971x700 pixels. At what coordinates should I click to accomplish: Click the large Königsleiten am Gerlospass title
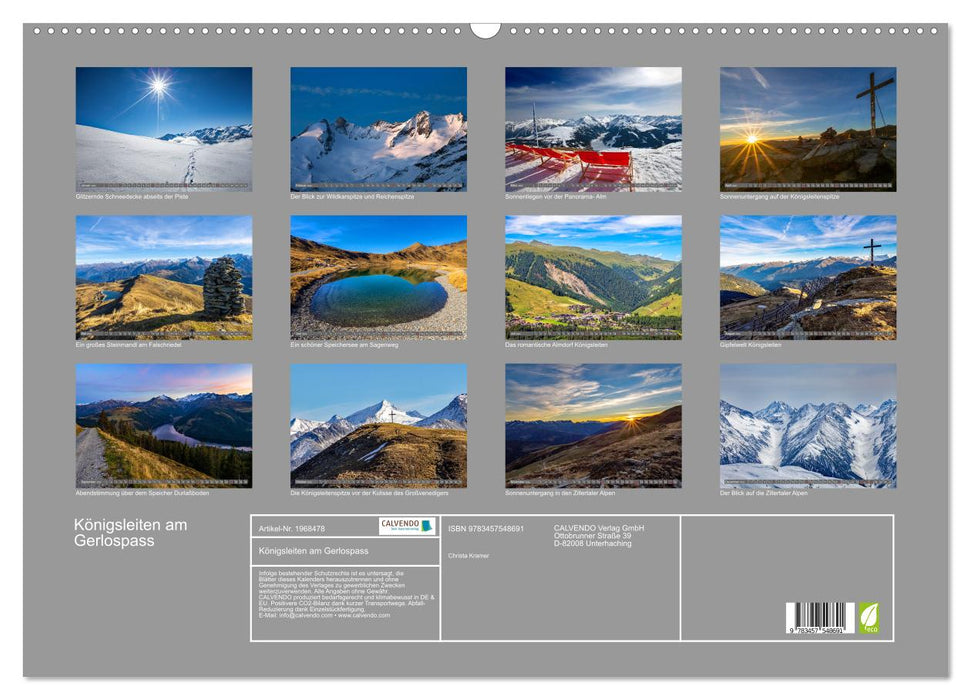pos(130,532)
